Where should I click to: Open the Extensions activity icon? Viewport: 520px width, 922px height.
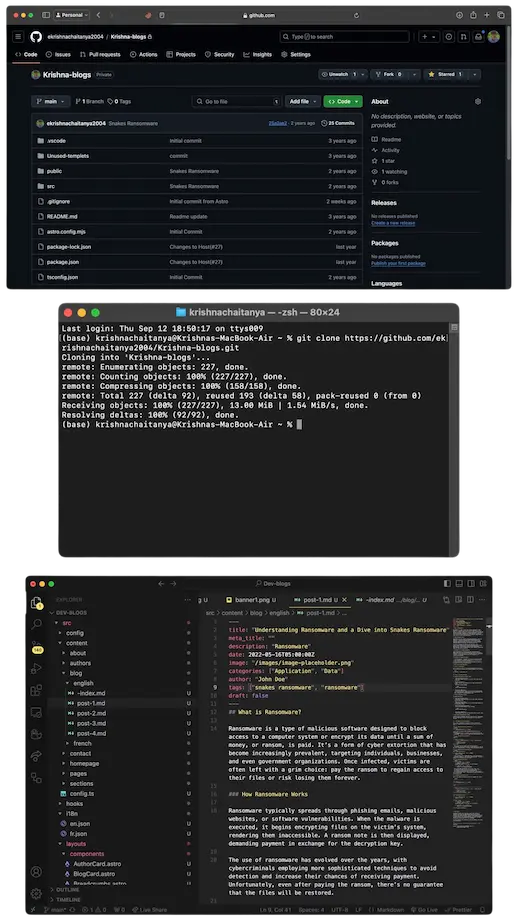click(36, 690)
